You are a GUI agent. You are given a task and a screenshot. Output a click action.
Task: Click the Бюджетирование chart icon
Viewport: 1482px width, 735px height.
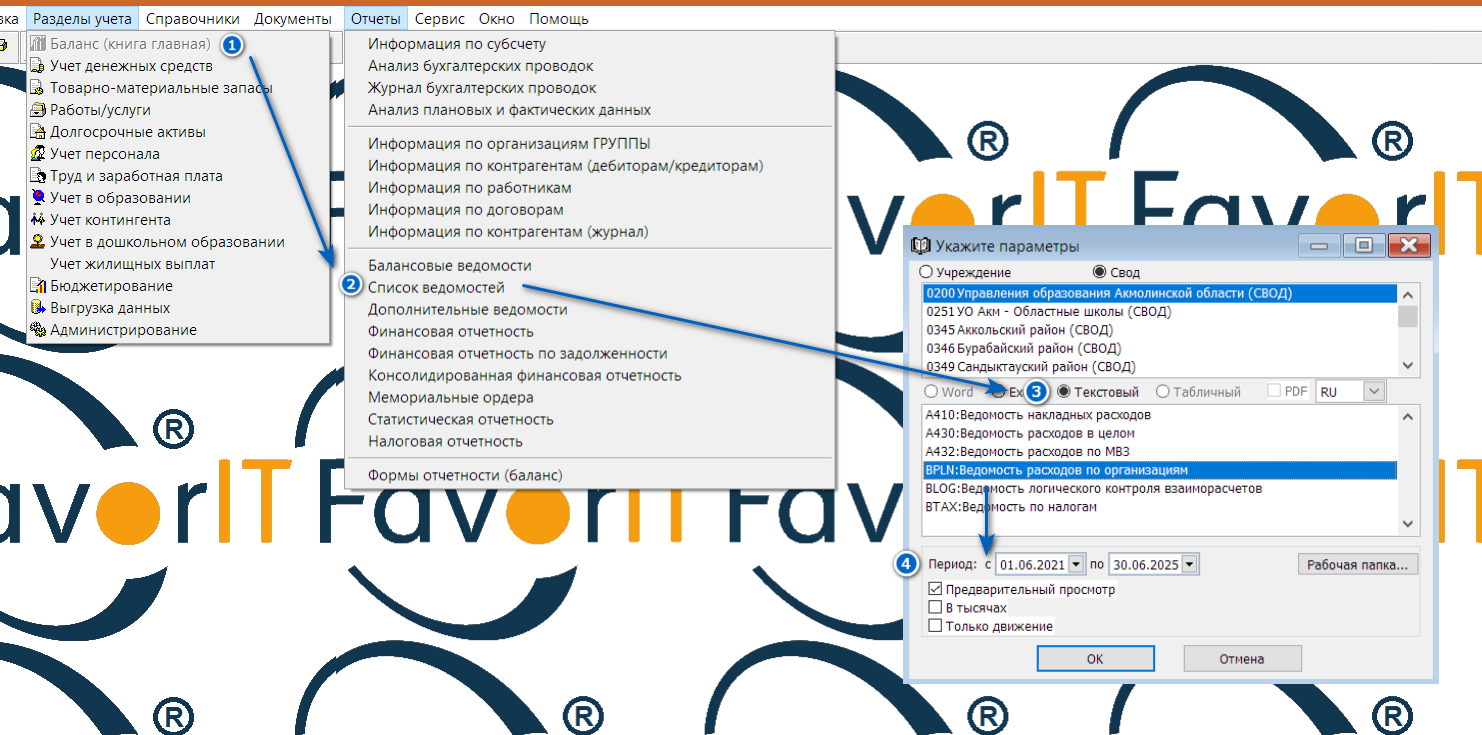38,286
